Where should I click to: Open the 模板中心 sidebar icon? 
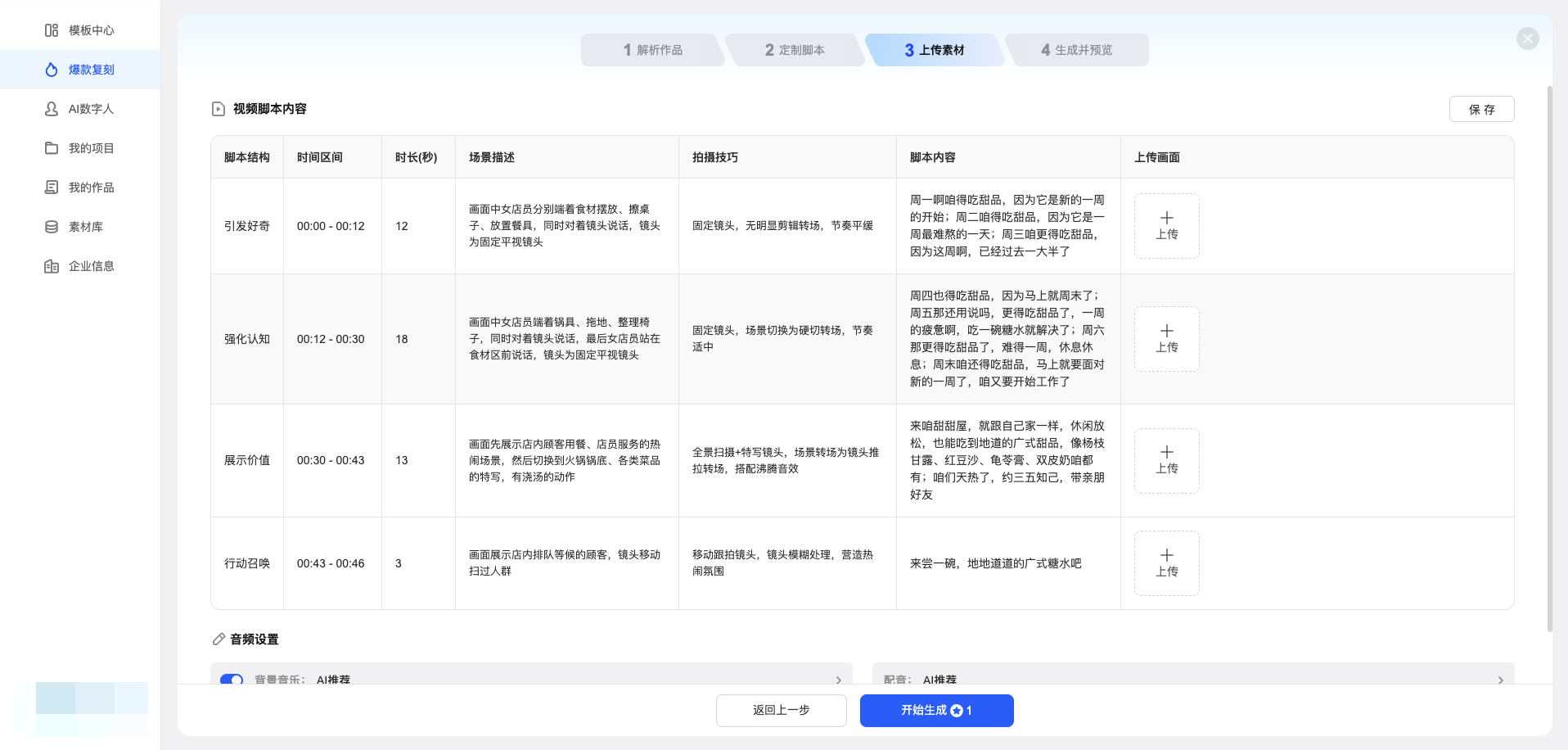pyautogui.click(x=52, y=30)
